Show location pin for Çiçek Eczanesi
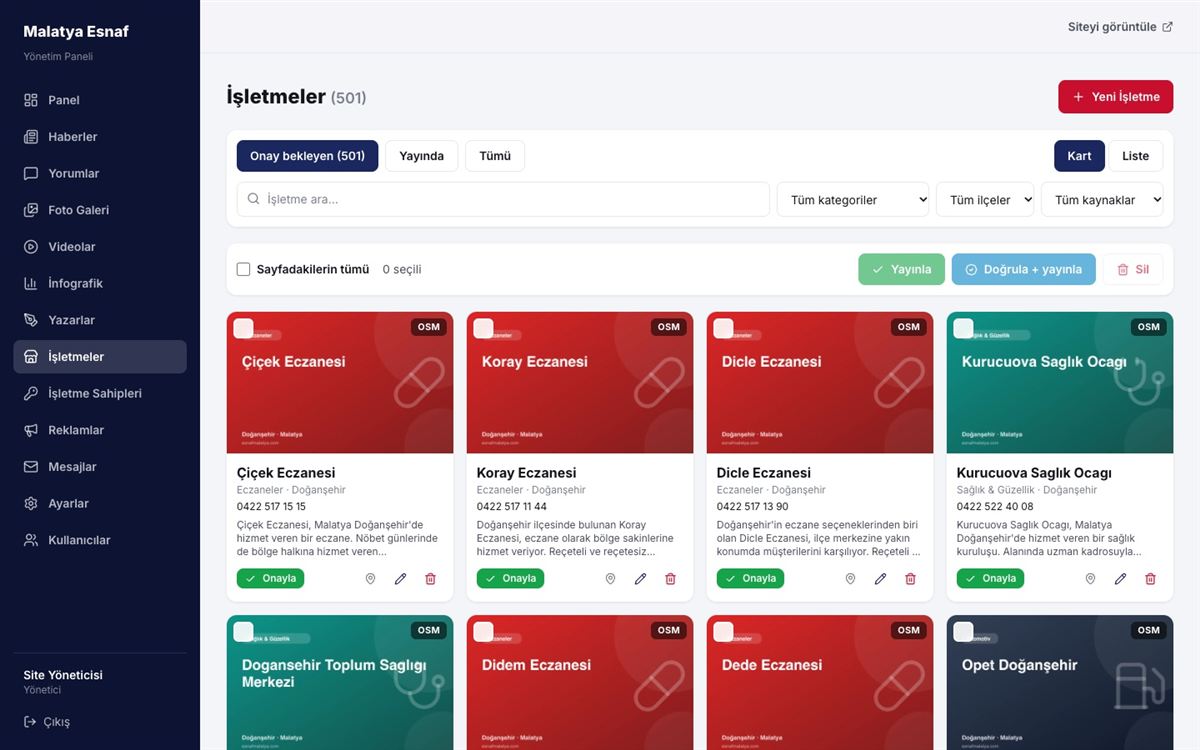 (x=370, y=579)
